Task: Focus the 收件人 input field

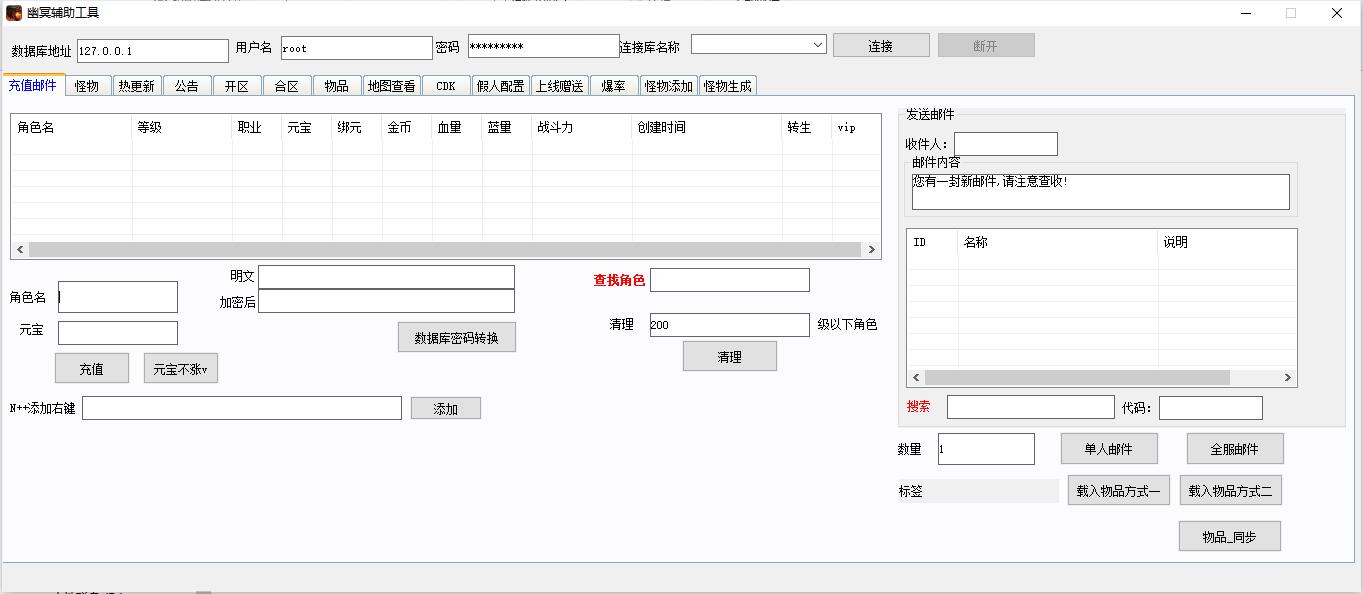Action: point(1005,144)
